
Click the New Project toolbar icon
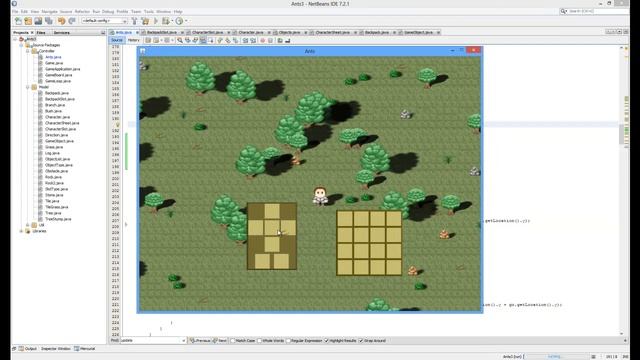[28, 21]
